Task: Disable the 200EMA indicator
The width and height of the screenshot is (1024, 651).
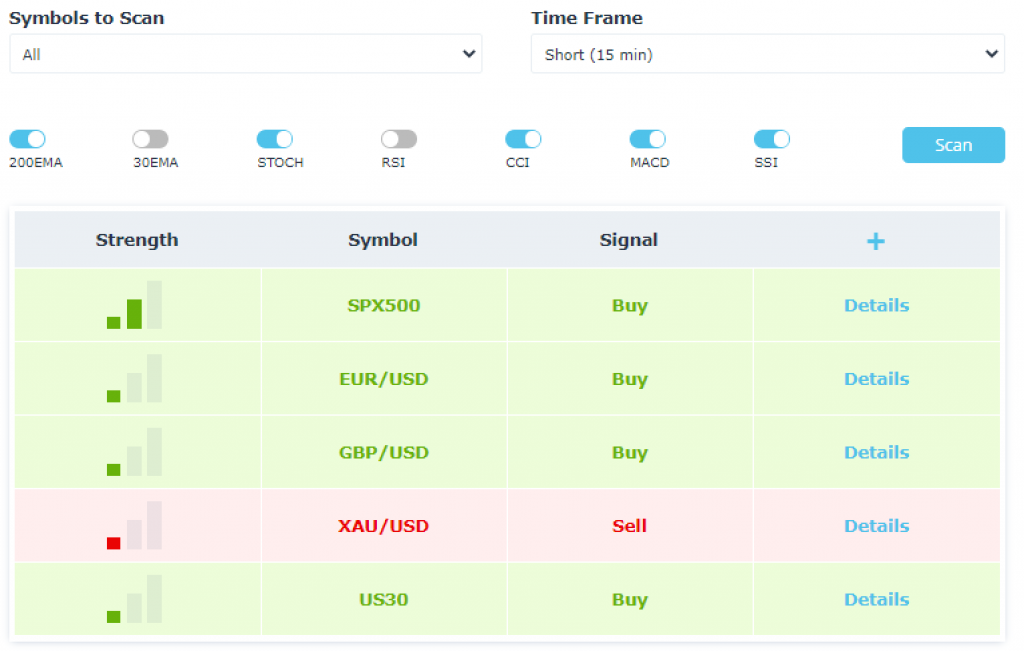Action: click(x=27, y=139)
